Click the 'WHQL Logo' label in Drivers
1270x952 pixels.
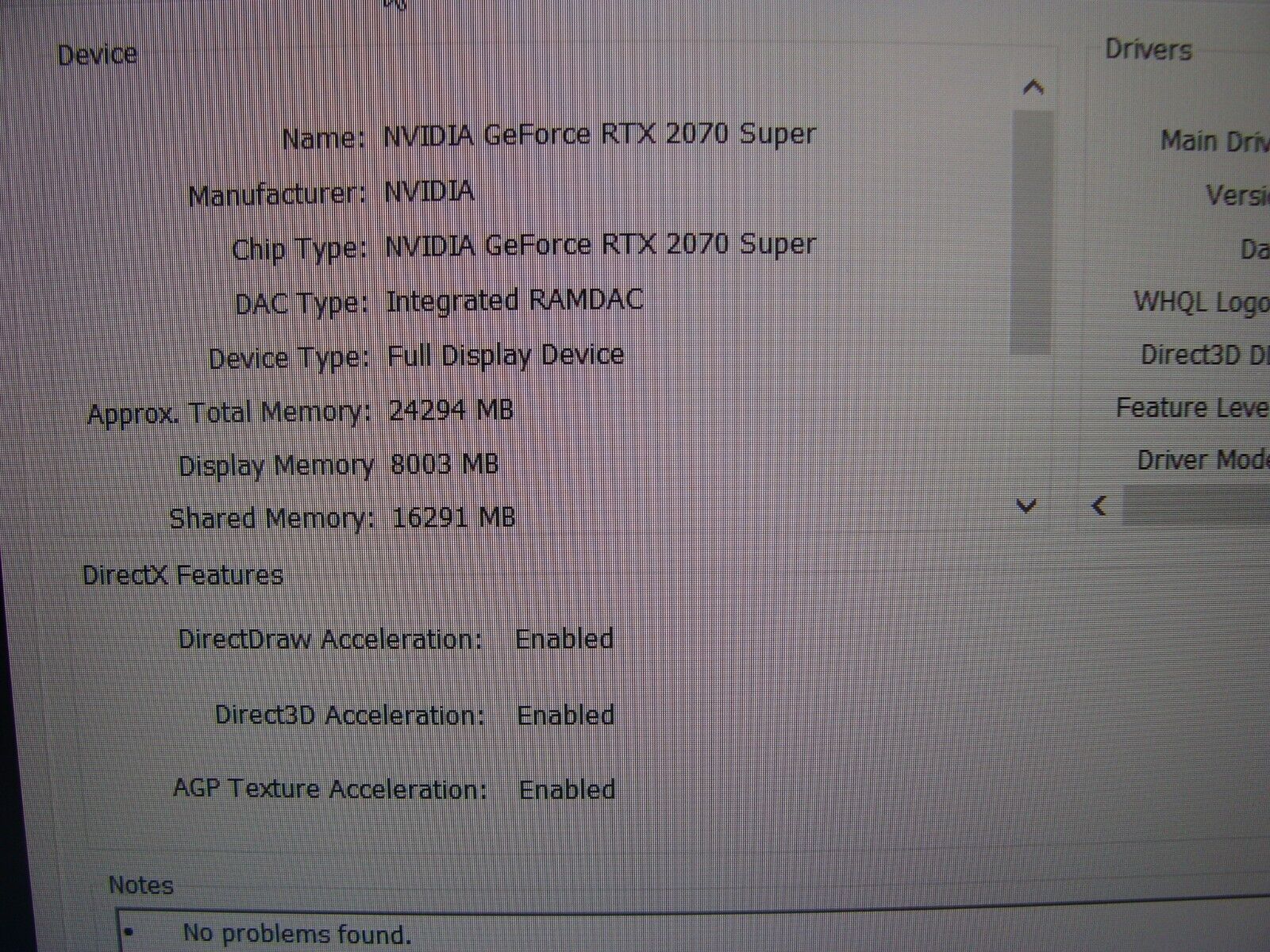[1201, 302]
